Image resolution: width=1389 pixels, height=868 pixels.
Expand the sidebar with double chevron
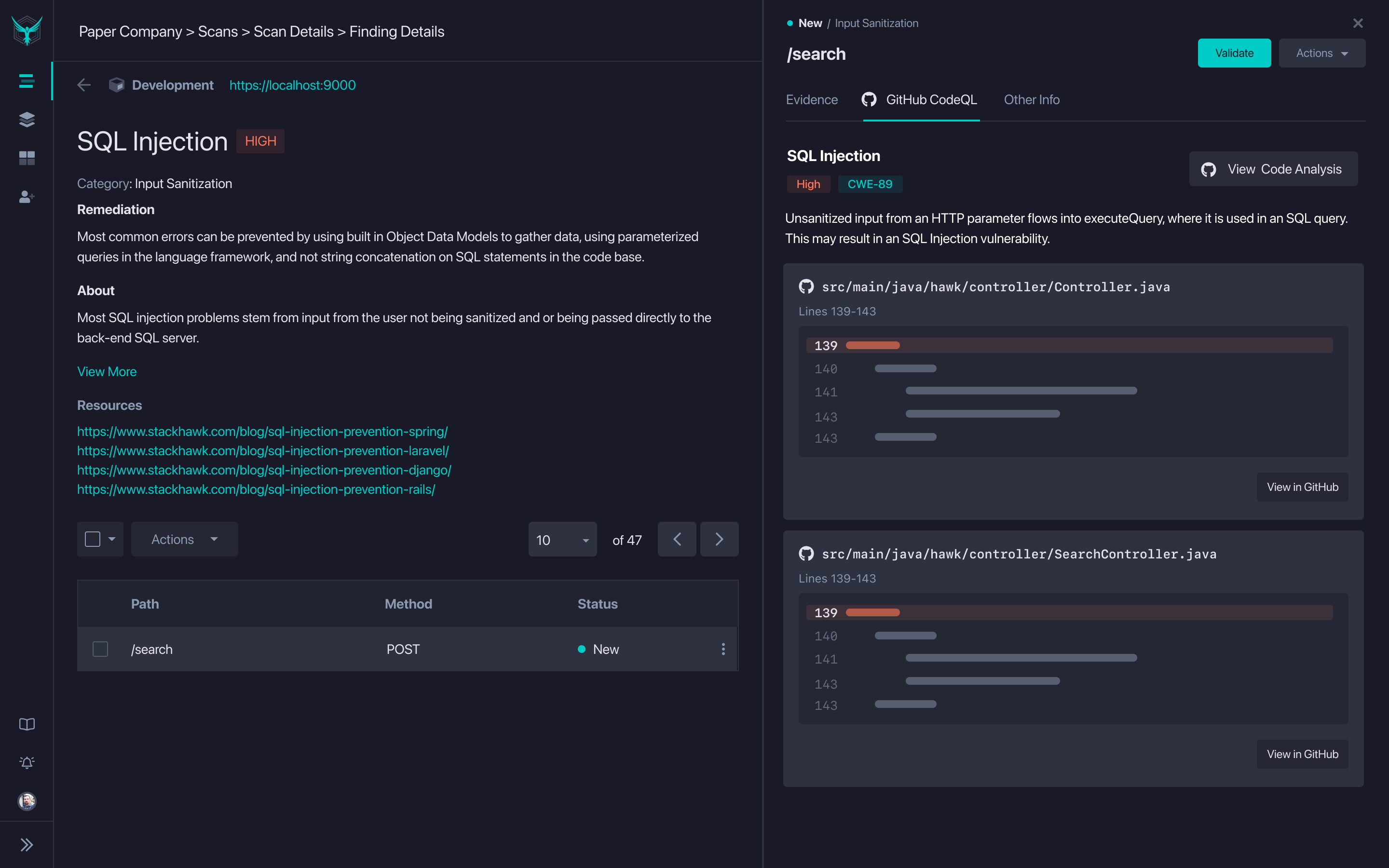click(27, 844)
